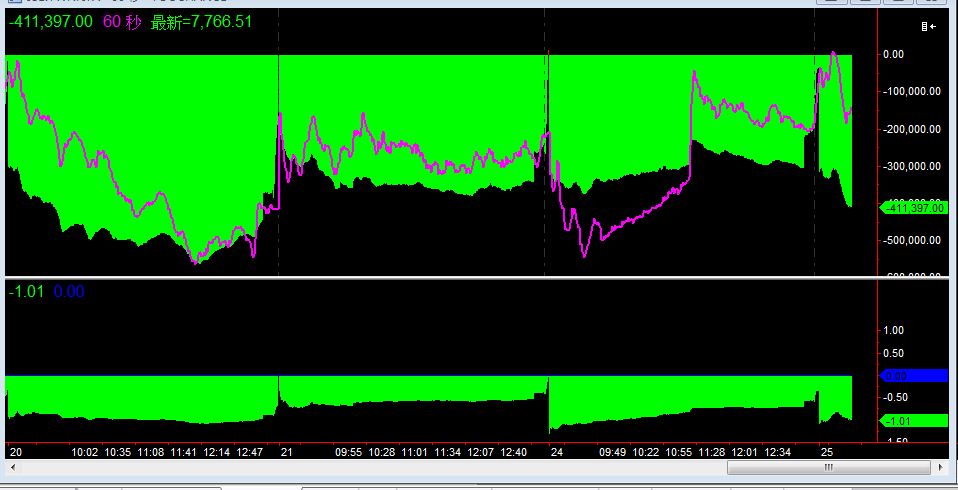958x490 pixels.
Task: Click the 10:02 time label
Action: click(85, 452)
